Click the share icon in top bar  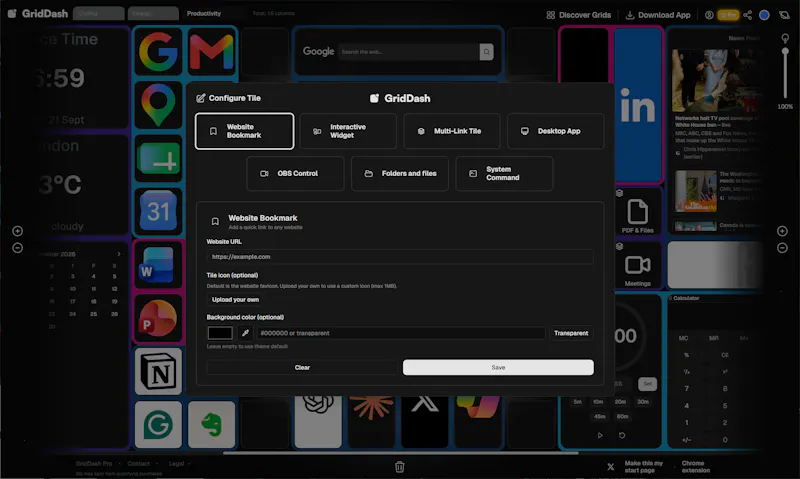[x=747, y=15]
